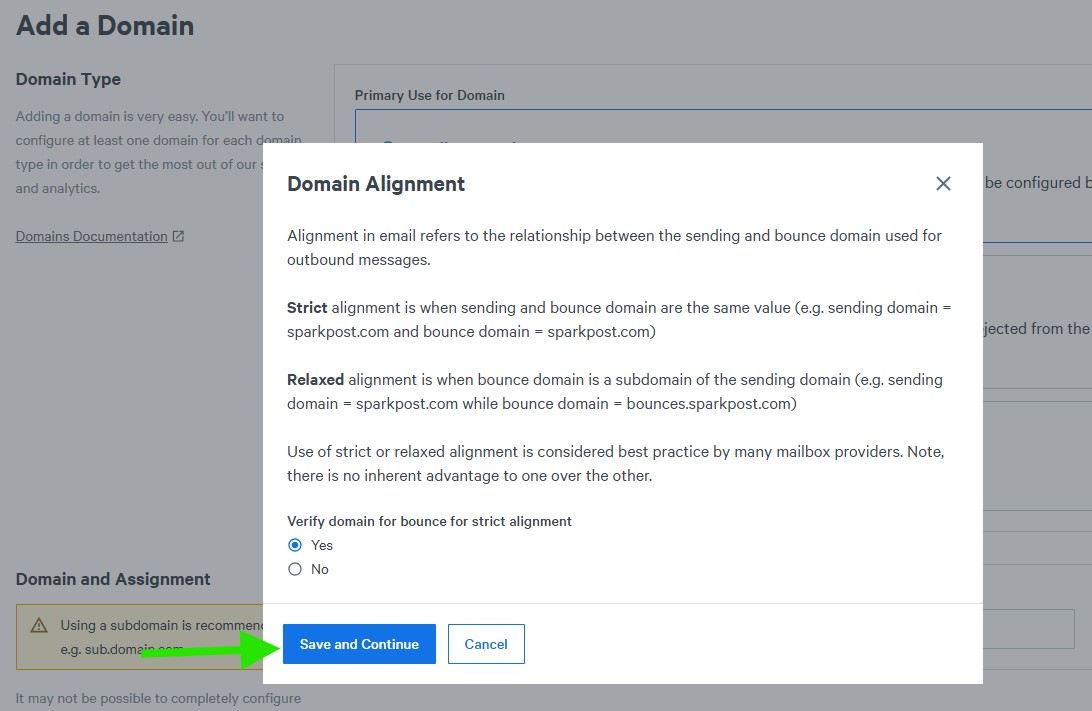Cancel the Domain Alignment dialog
Viewport: 1092px width, 711px height.
click(486, 644)
